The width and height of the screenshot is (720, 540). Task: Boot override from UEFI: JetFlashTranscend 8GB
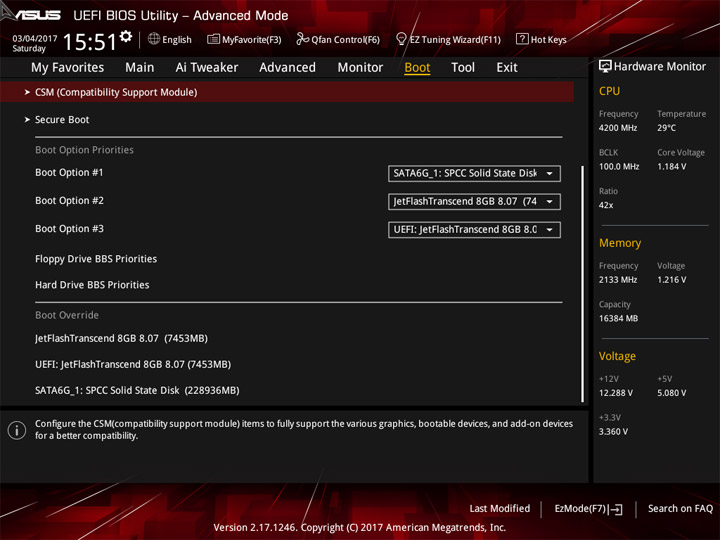click(133, 365)
